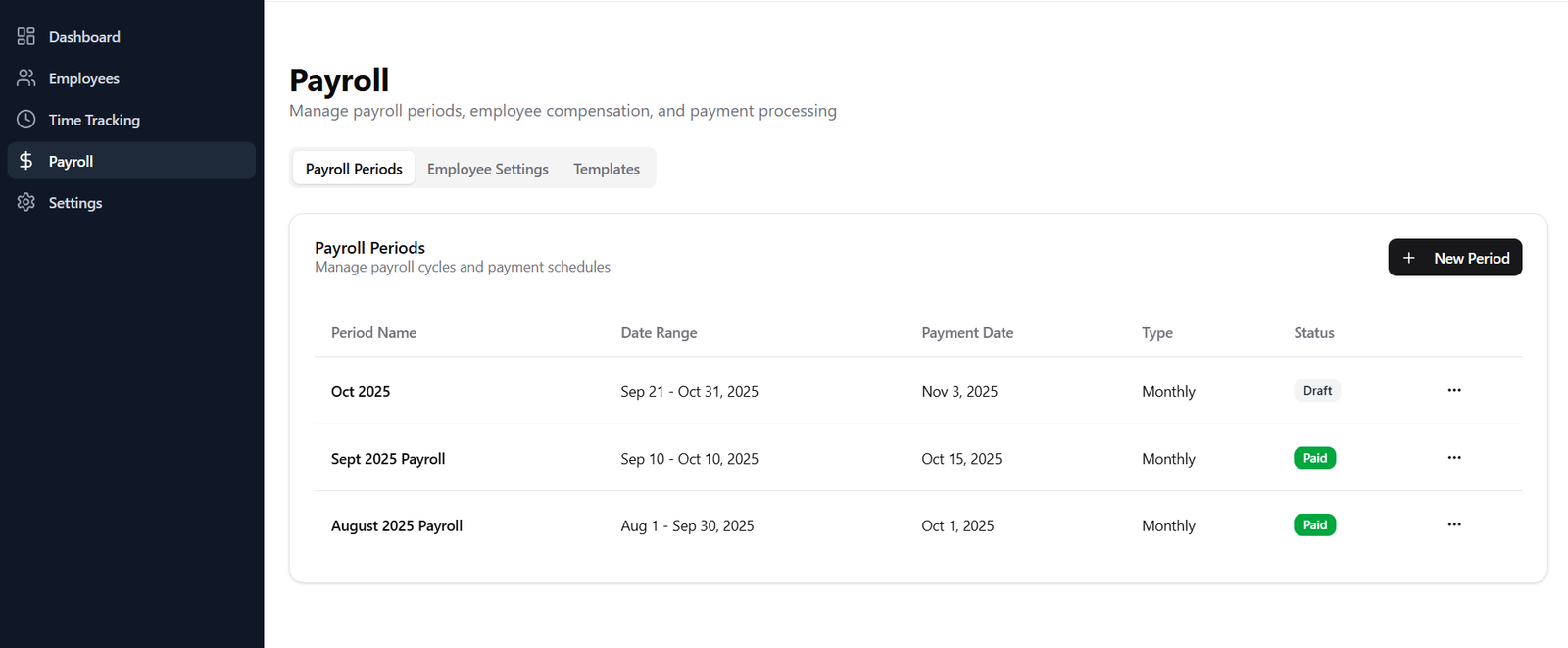1568x648 pixels.
Task: Click the August 2025 Payroll period name
Action: pyautogui.click(x=397, y=526)
